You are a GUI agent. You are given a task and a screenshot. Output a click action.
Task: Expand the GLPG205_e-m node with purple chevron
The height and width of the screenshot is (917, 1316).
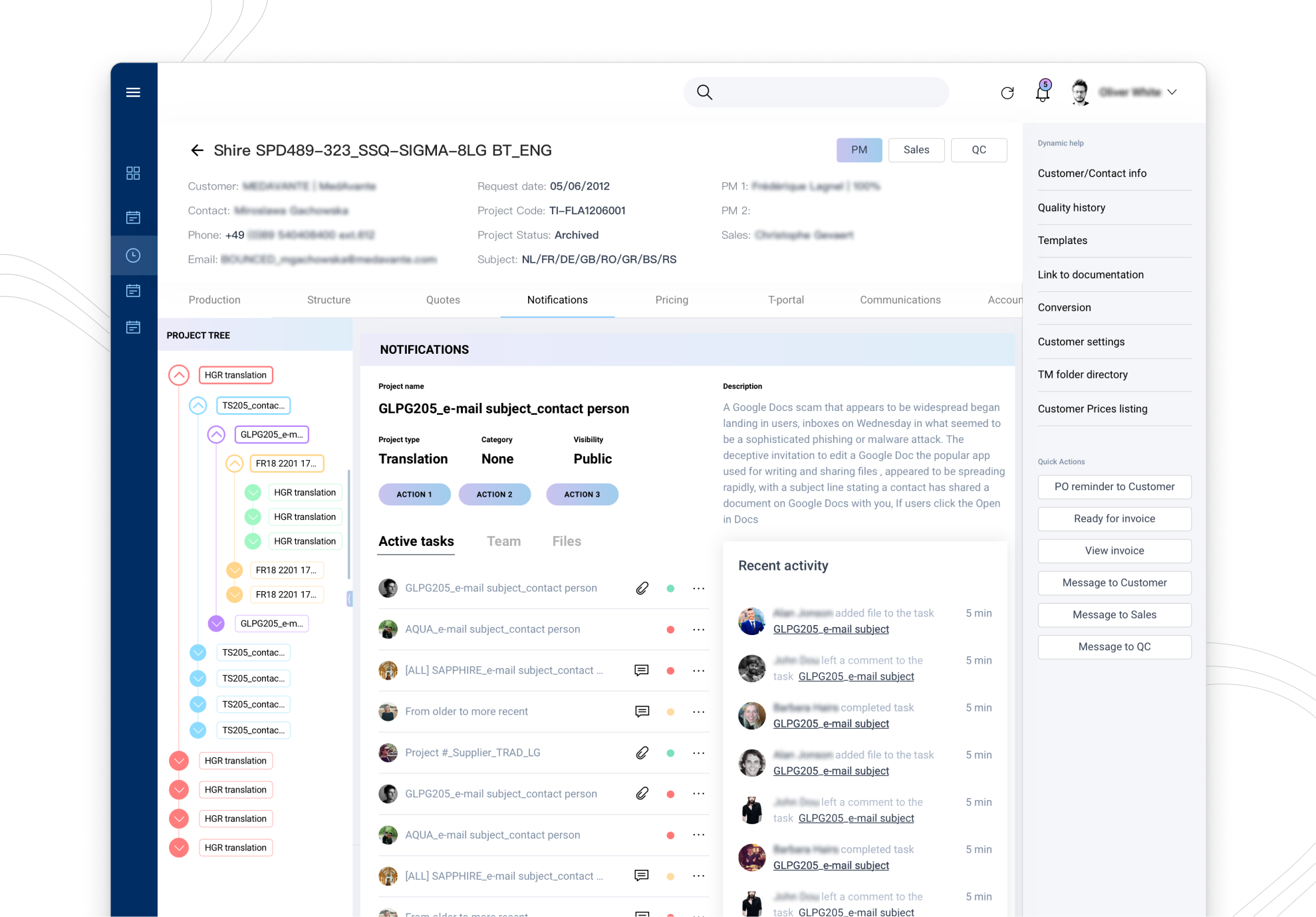(x=216, y=623)
